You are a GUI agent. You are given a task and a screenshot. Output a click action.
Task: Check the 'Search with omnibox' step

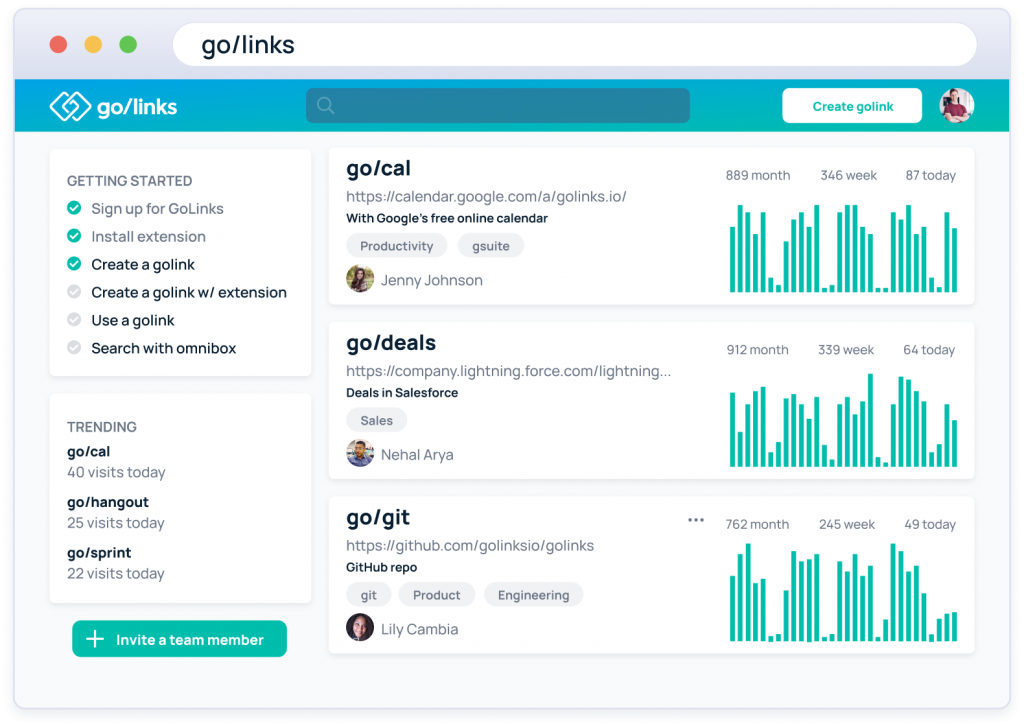(74, 347)
